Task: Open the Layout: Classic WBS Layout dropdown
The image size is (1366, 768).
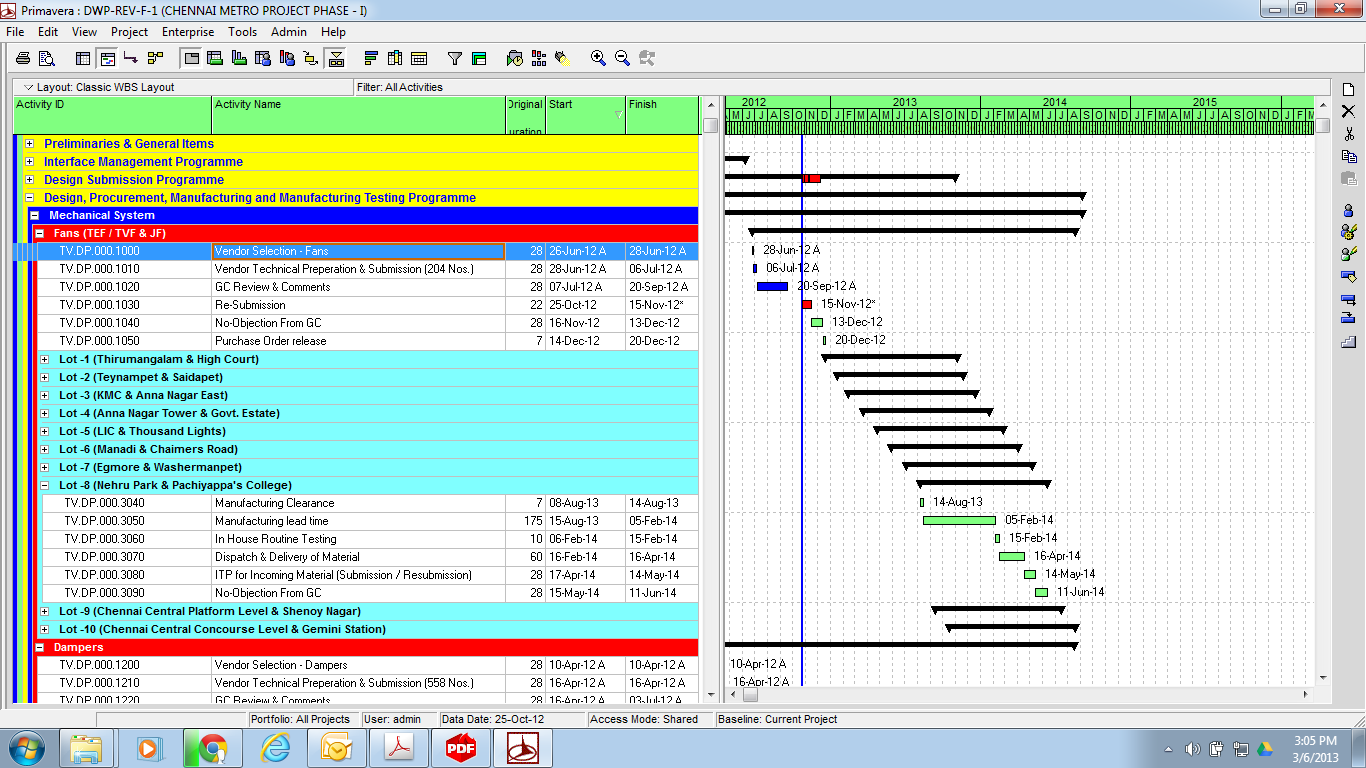Action: [x=99, y=87]
